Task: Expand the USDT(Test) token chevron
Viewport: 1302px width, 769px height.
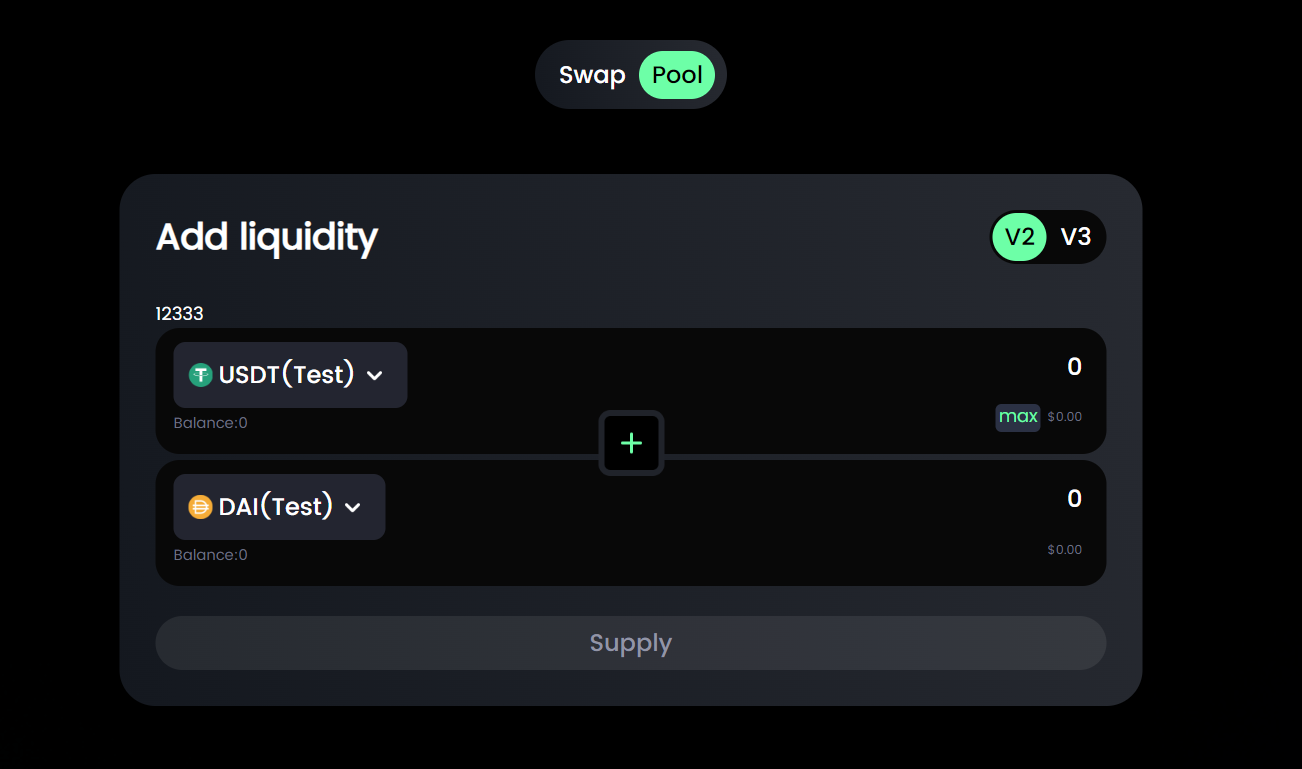Action: (x=375, y=375)
